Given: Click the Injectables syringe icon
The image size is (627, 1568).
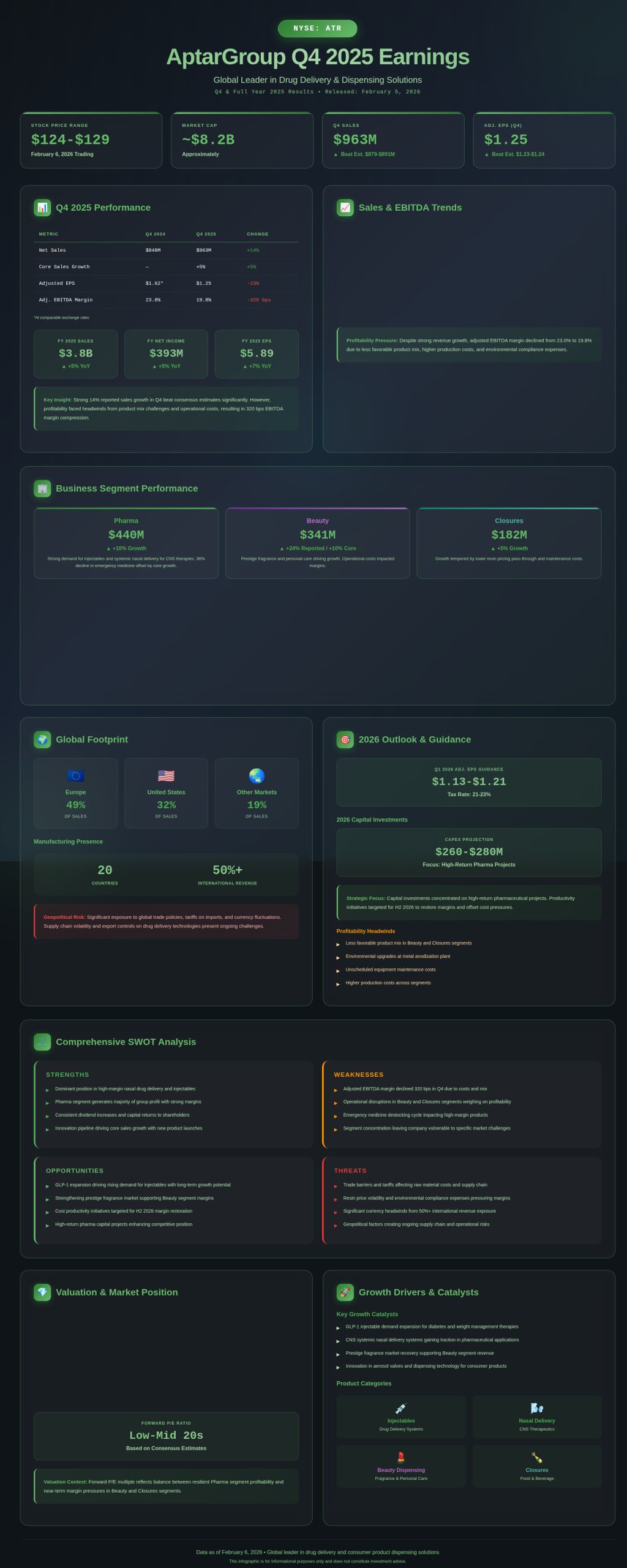Looking at the screenshot, I should (401, 1408).
